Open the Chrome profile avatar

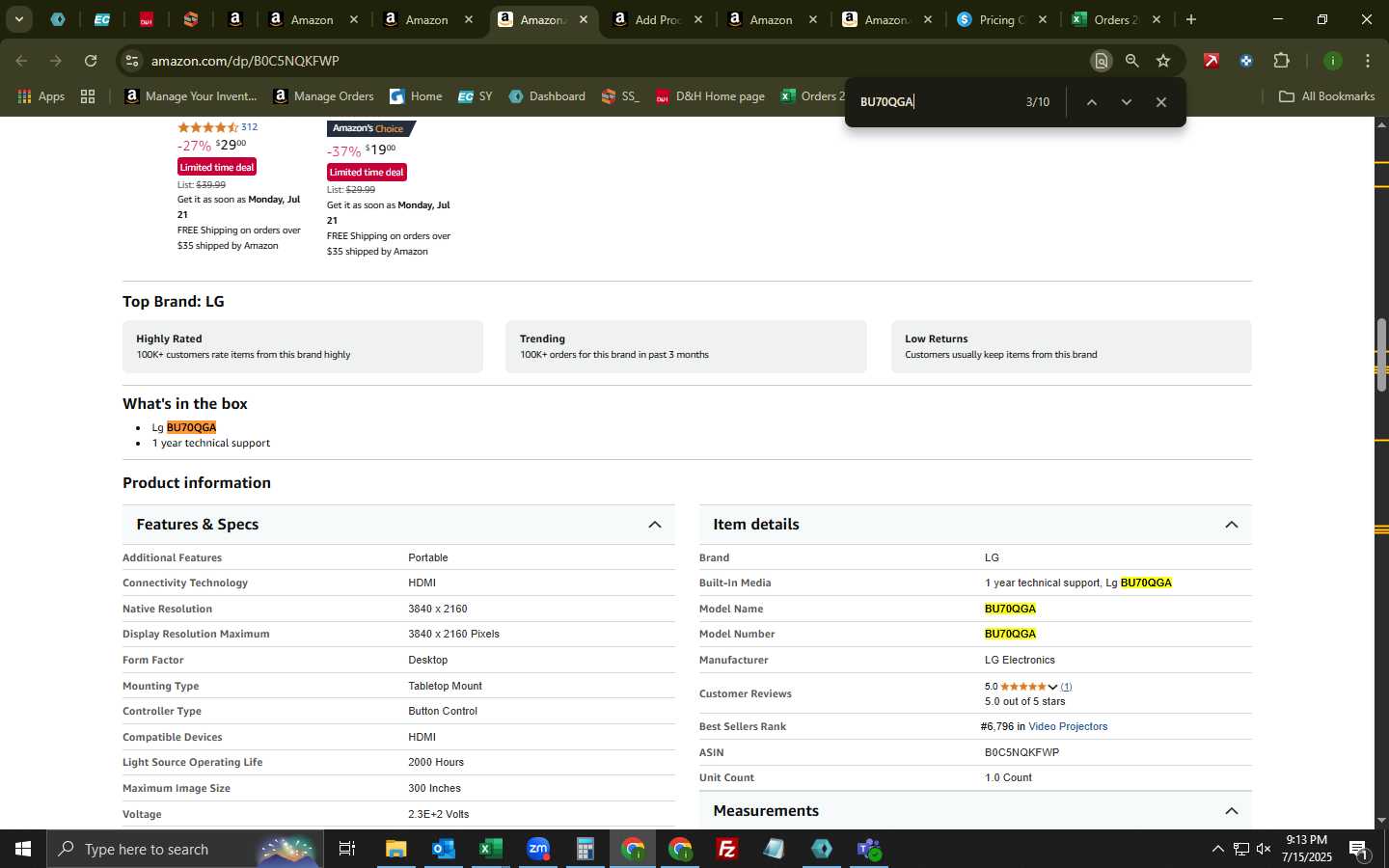coord(1332,61)
